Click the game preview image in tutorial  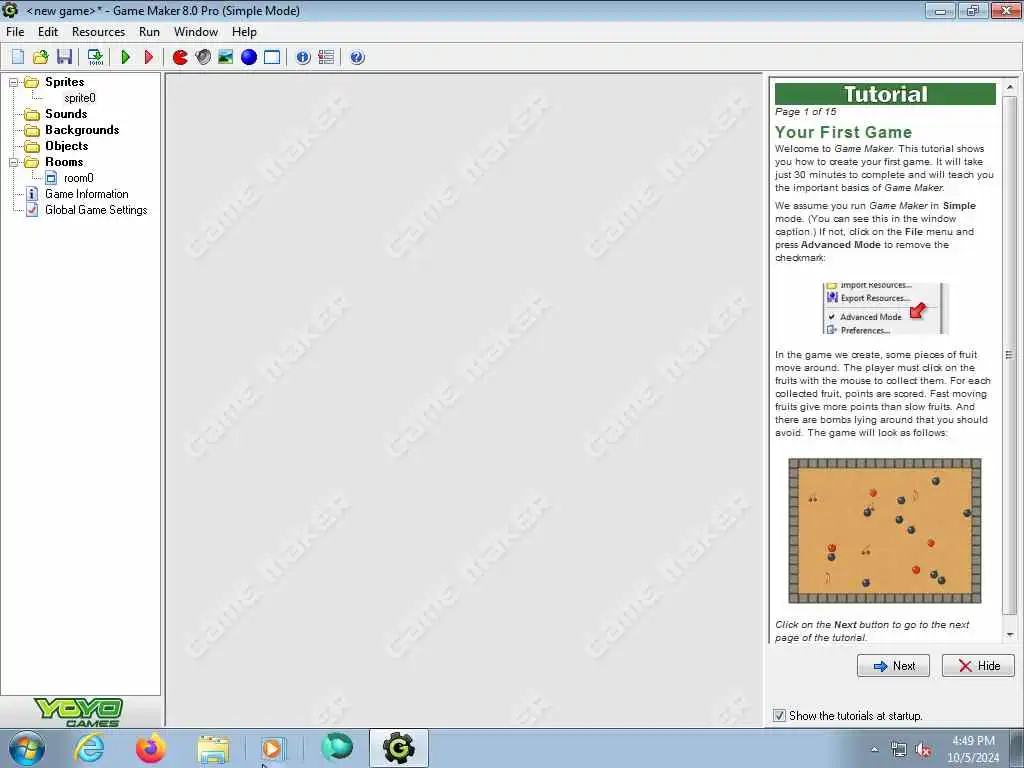pyautogui.click(x=884, y=530)
